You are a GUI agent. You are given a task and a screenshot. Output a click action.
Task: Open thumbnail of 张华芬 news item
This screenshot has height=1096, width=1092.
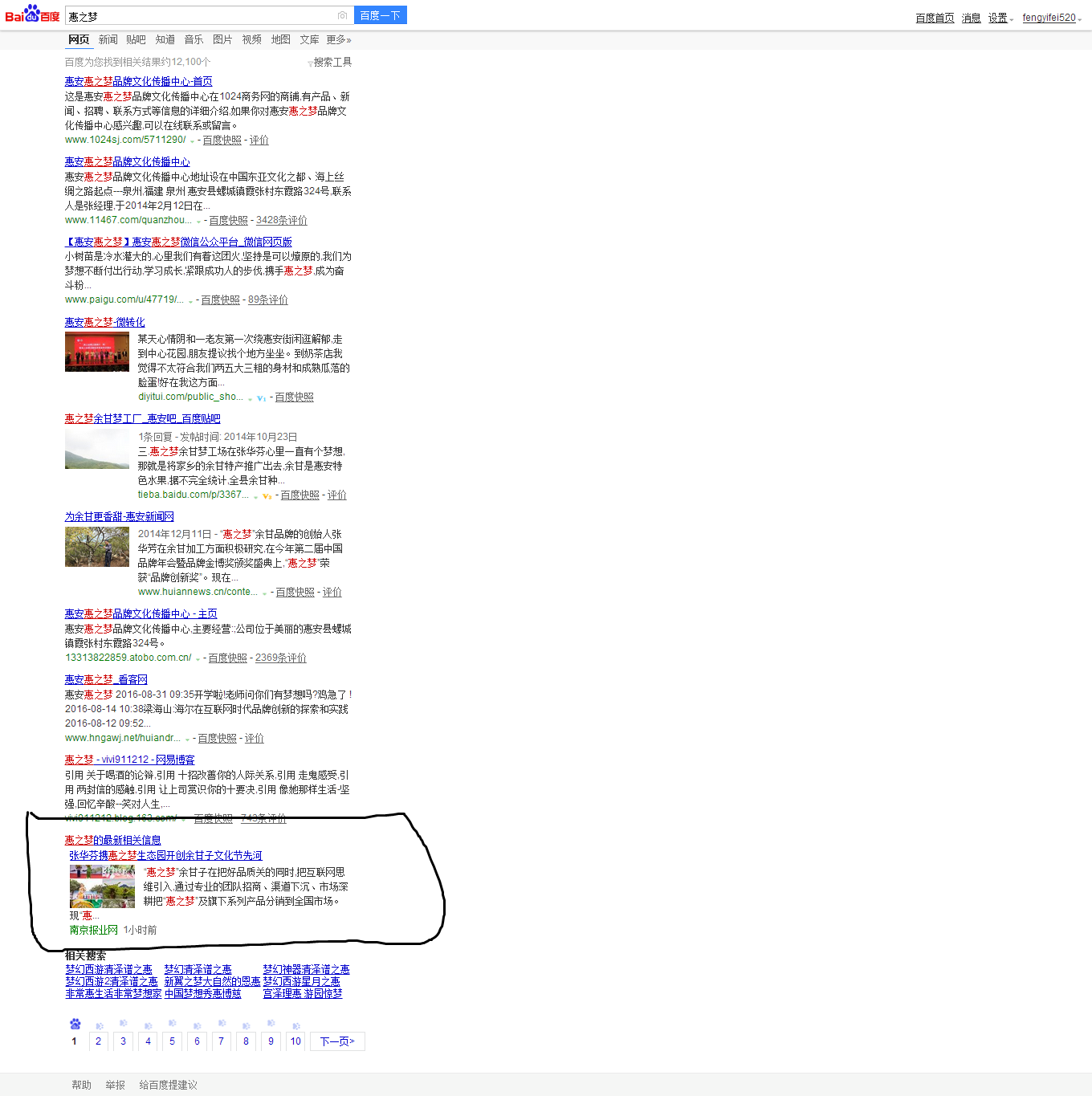tap(103, 886)
